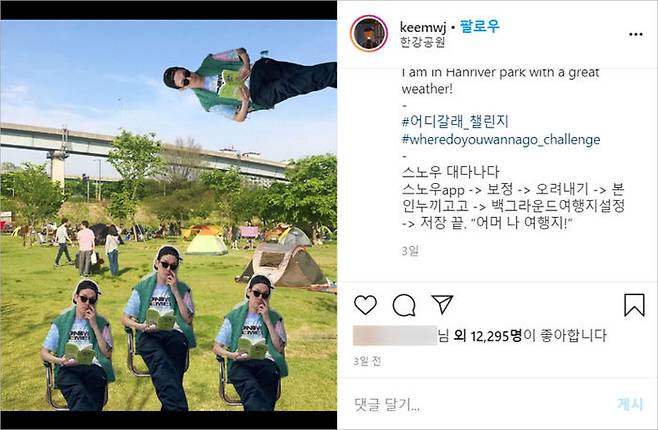Screen dimensions: 658x430
Task: Open hashtag #어디갈래_챌린지
Action: [455, 122]
